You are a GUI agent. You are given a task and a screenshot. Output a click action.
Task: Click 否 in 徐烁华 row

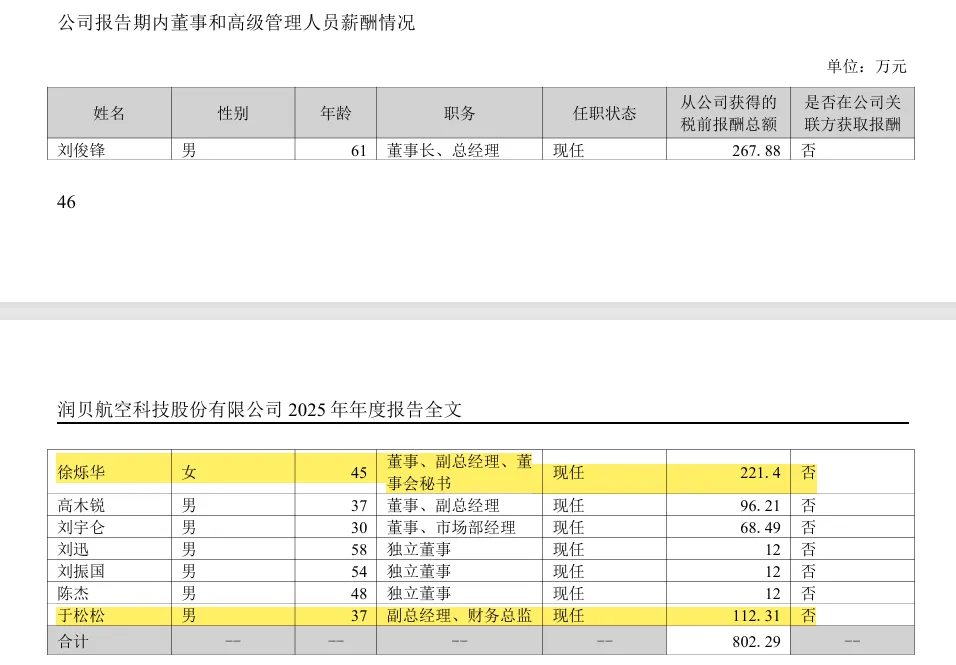click(808, 472)
